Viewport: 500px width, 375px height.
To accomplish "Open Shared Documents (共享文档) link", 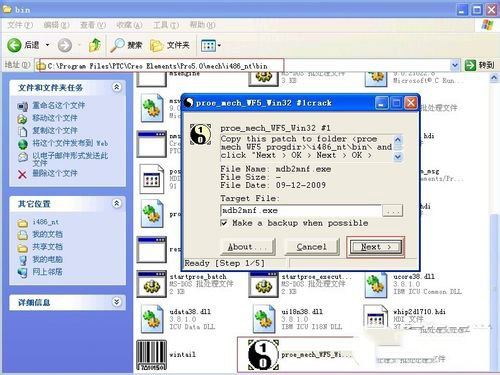I will pyautogui.click(x=47, y=247).
